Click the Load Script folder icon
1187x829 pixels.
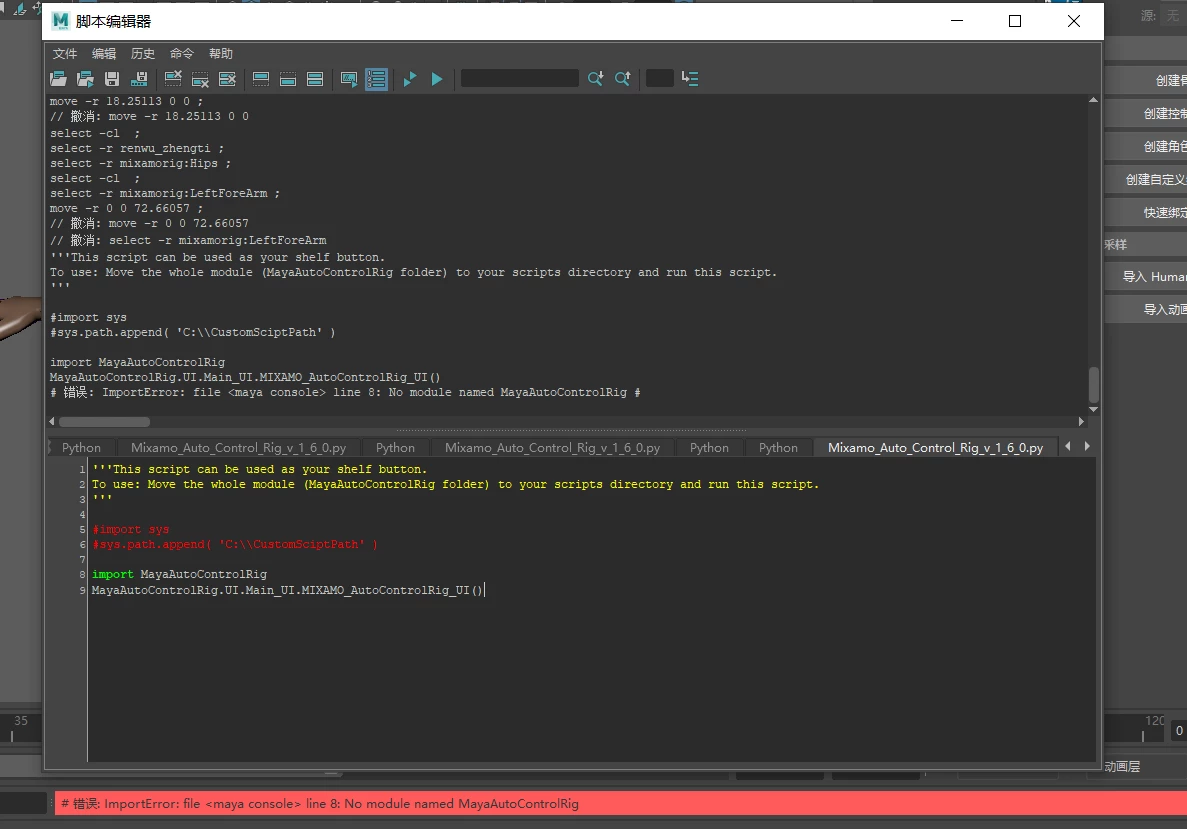pyautogui.click(x=58, y=78)
